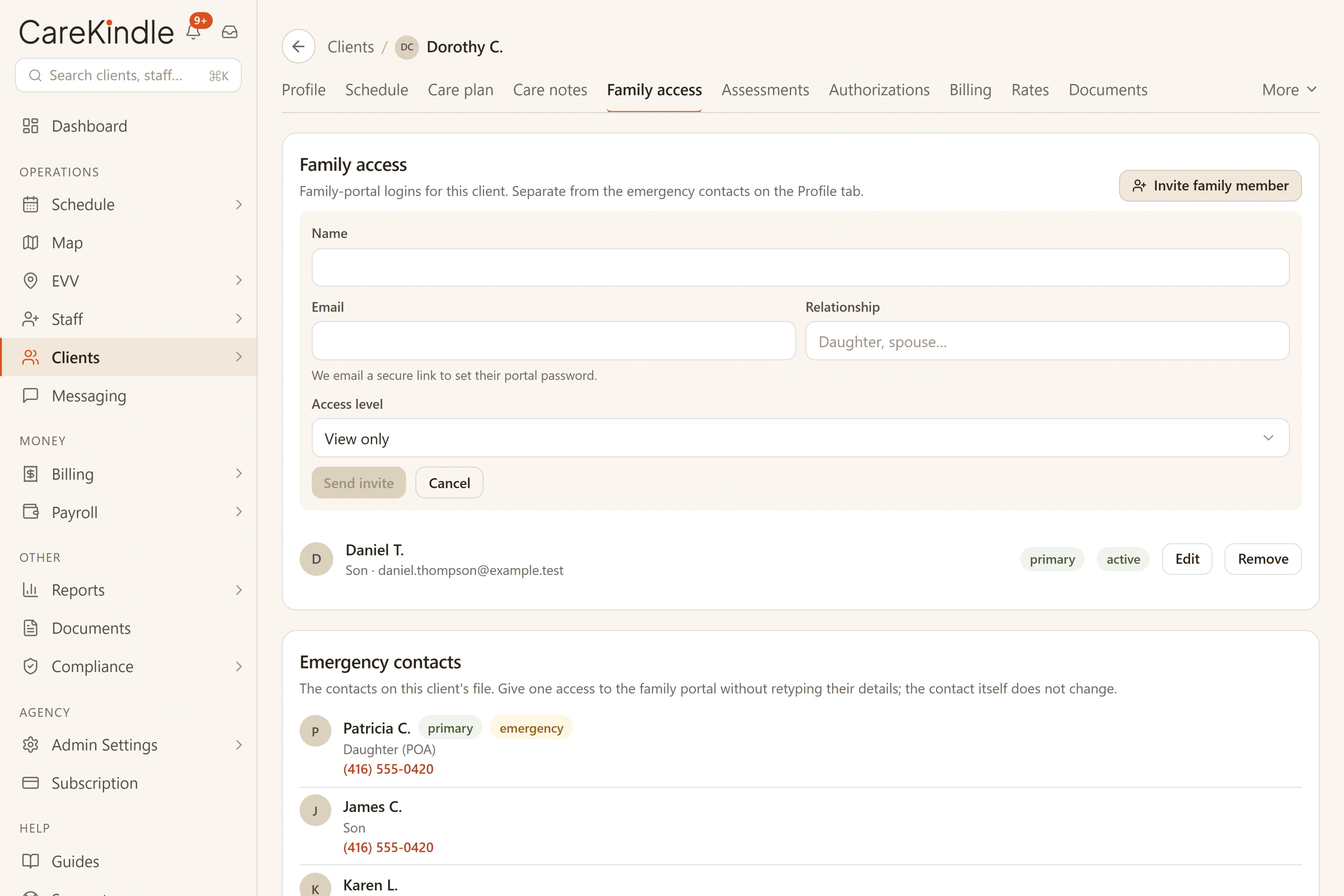
Task: Click the Map icon in sidebar
Action: click(30, 243)
